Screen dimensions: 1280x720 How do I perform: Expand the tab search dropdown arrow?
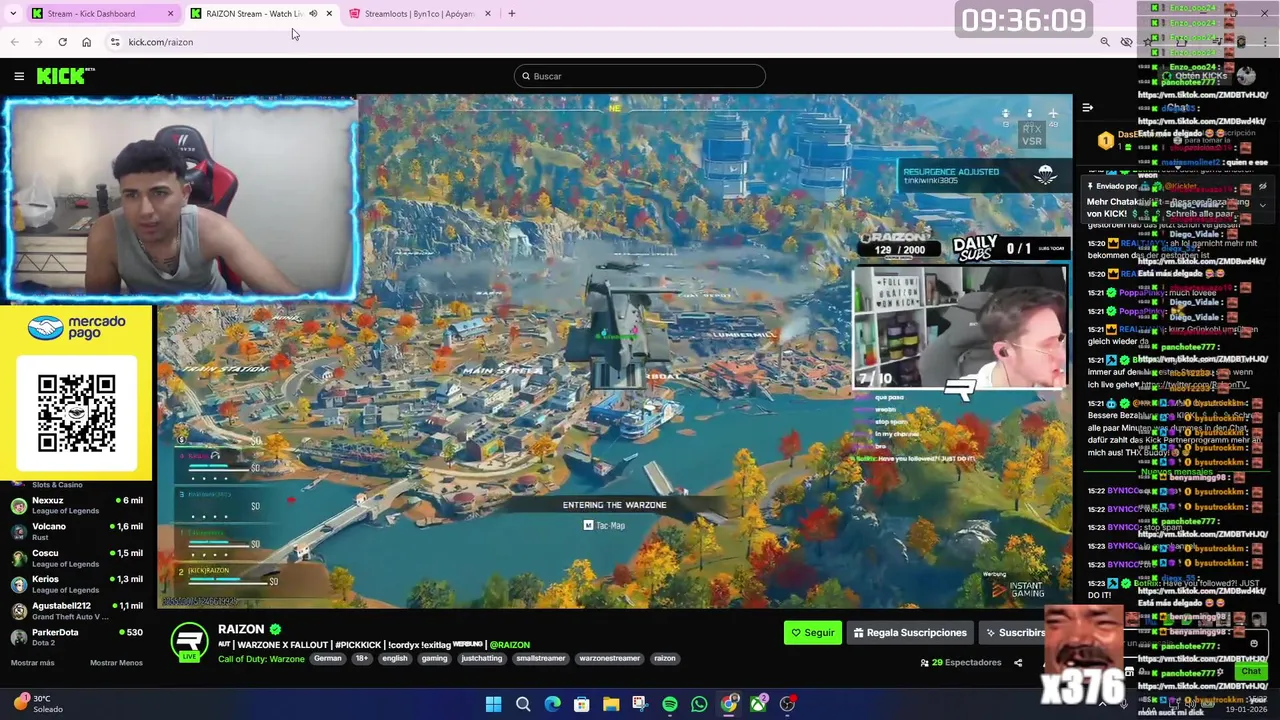tap(13, 14)
